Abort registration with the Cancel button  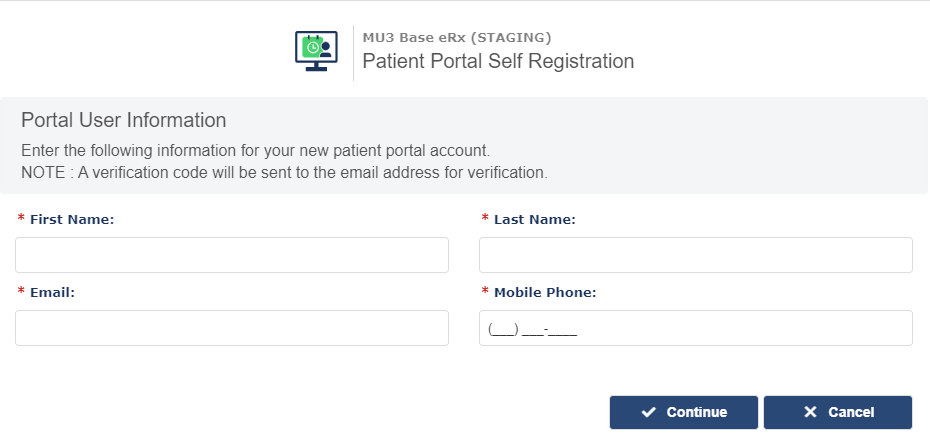(838, 412)
